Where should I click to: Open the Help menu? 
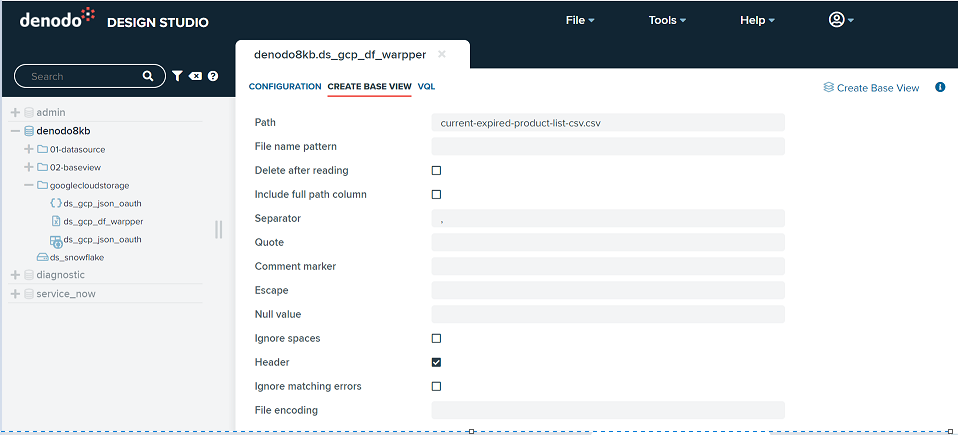(x=758, y=20)
